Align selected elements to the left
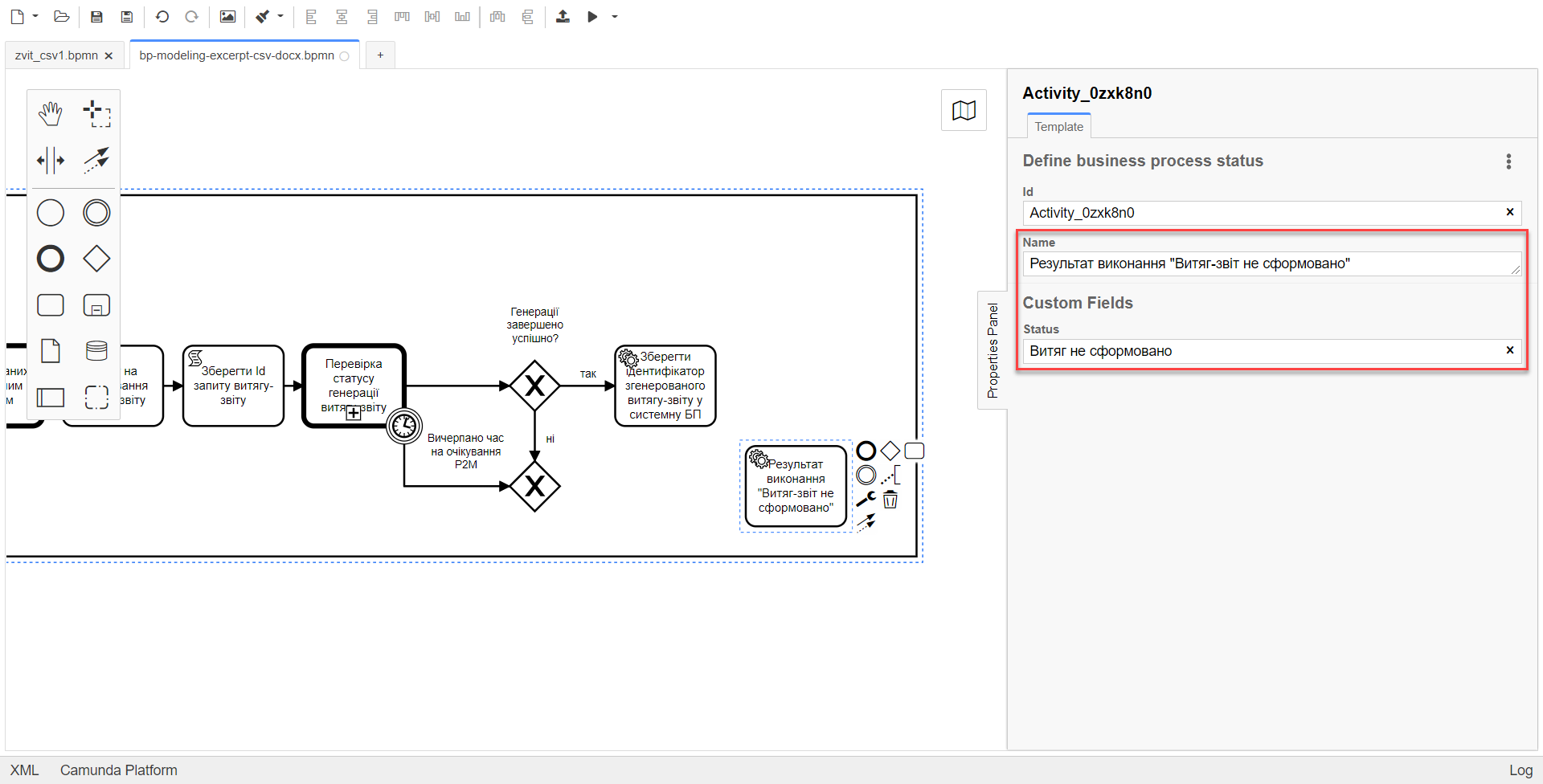 [312, 17]
